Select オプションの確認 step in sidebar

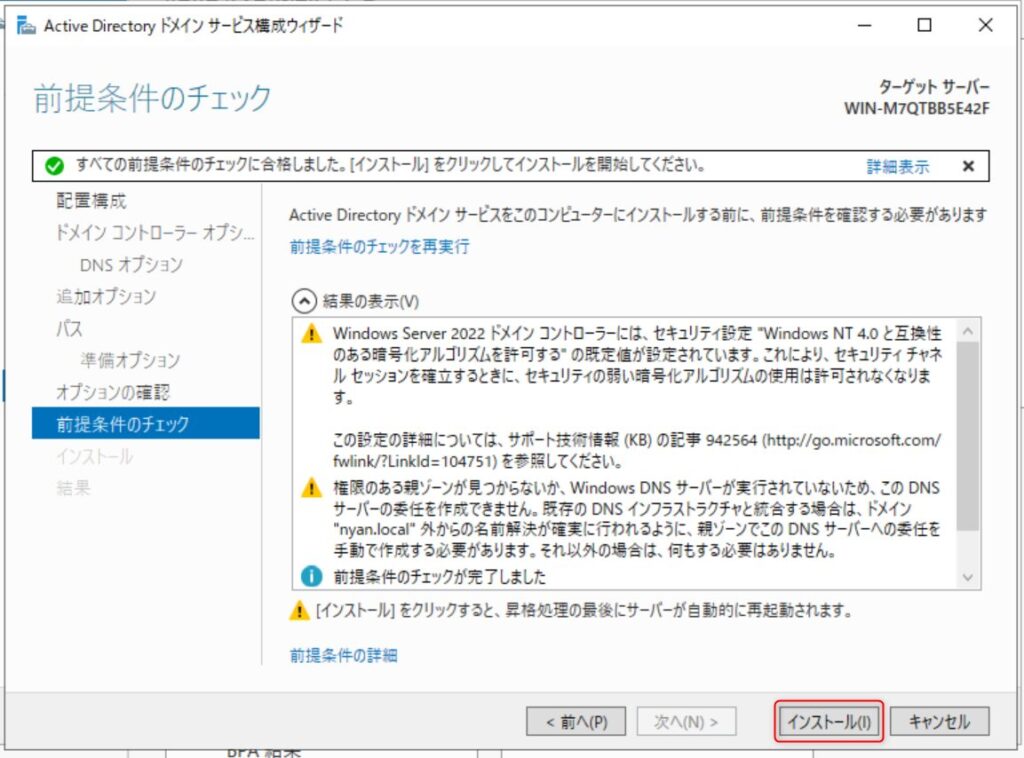(113, 392)
